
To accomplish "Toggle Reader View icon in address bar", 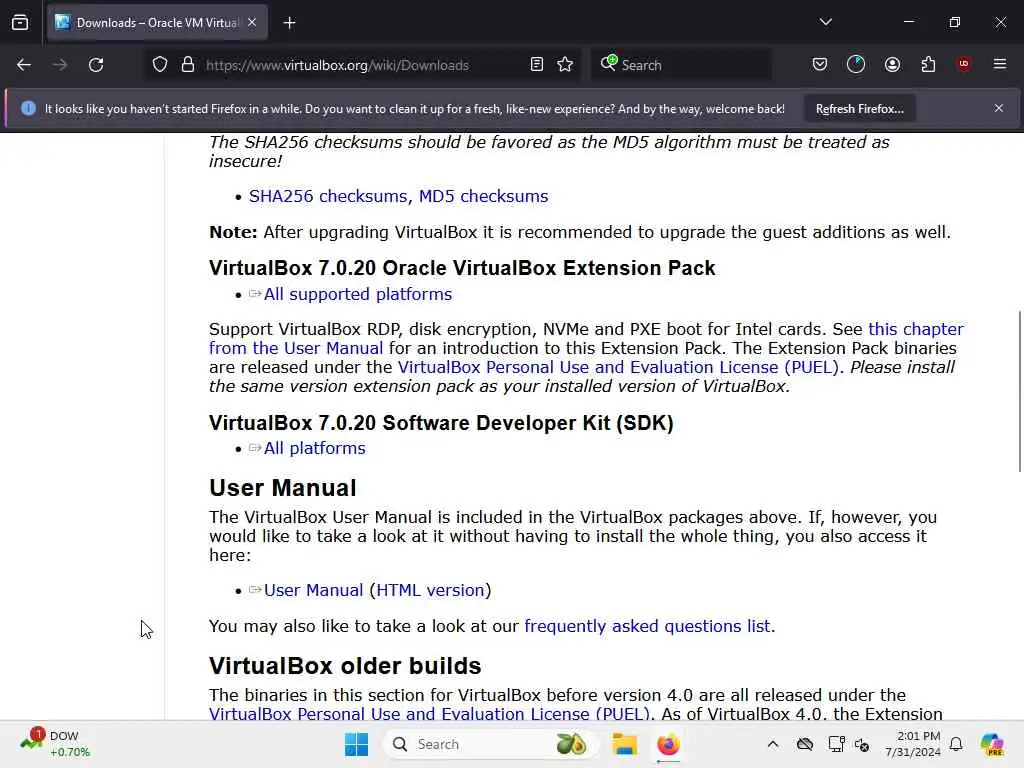I will pyautogui.click(x=537, y=64).
